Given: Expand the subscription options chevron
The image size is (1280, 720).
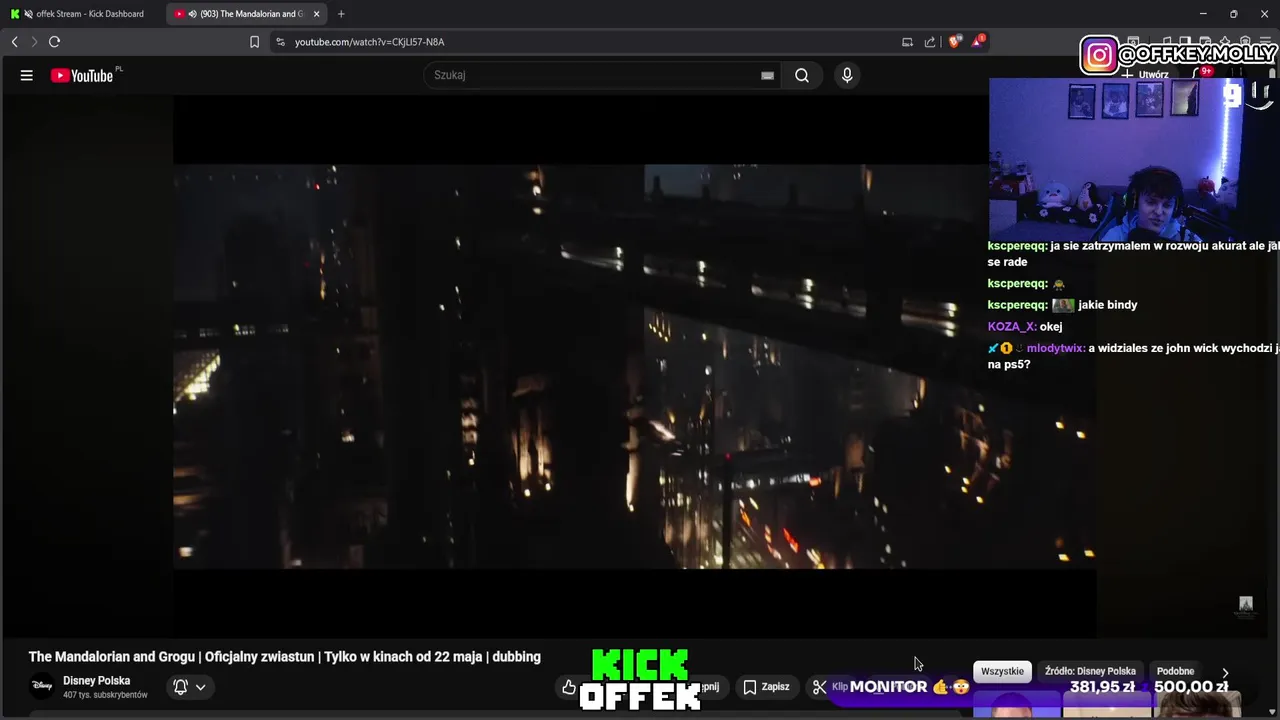Looking at the screenshot, I should pos(200,687).
